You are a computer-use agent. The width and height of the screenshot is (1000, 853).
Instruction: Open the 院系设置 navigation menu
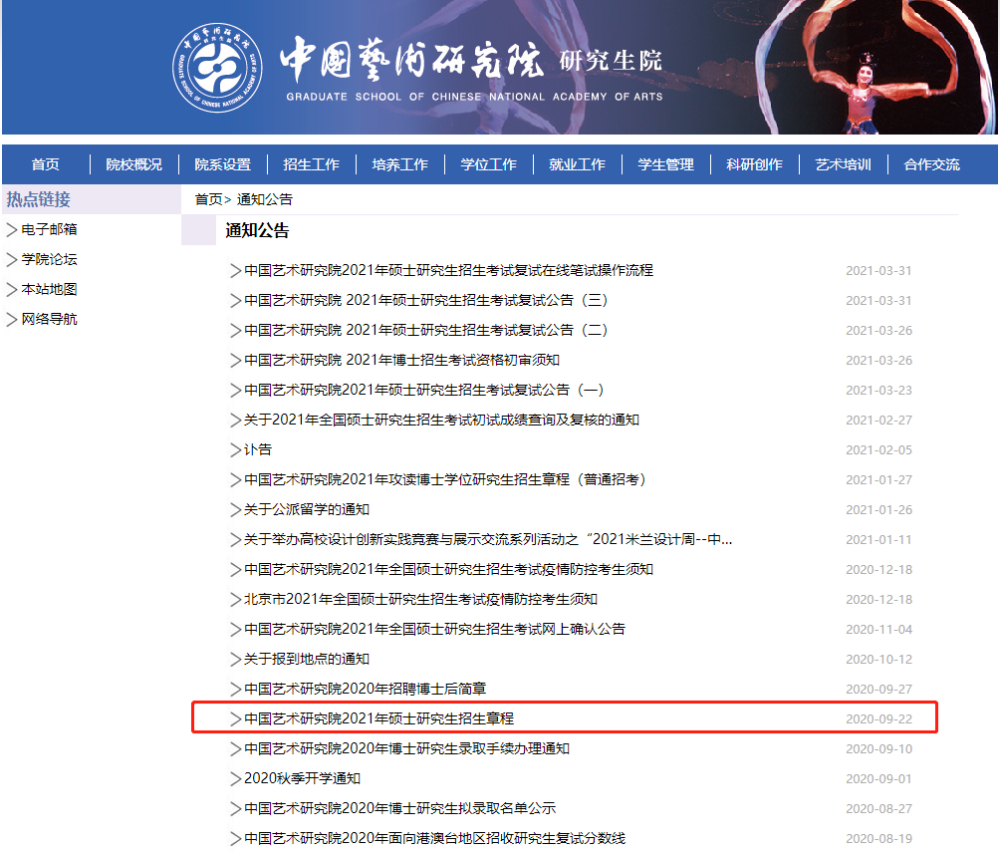223,164
